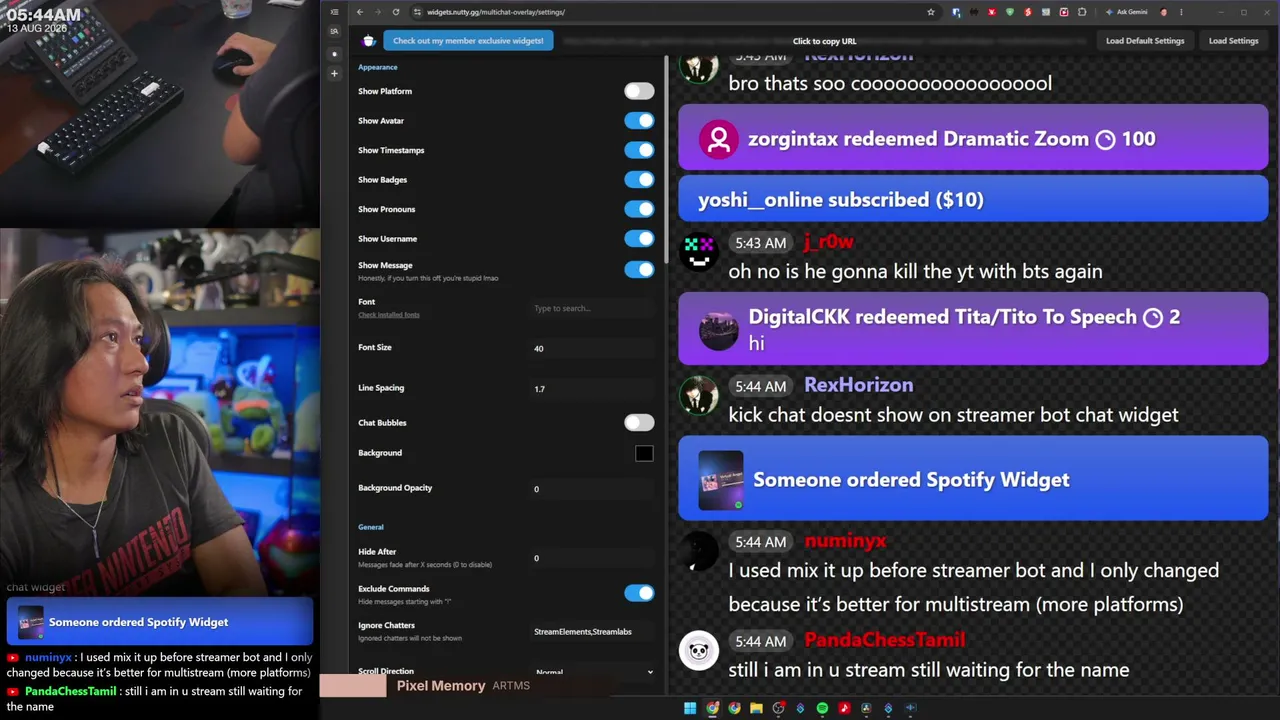
Task: Edit the Background Opacity field
Action: click(594, 489)
